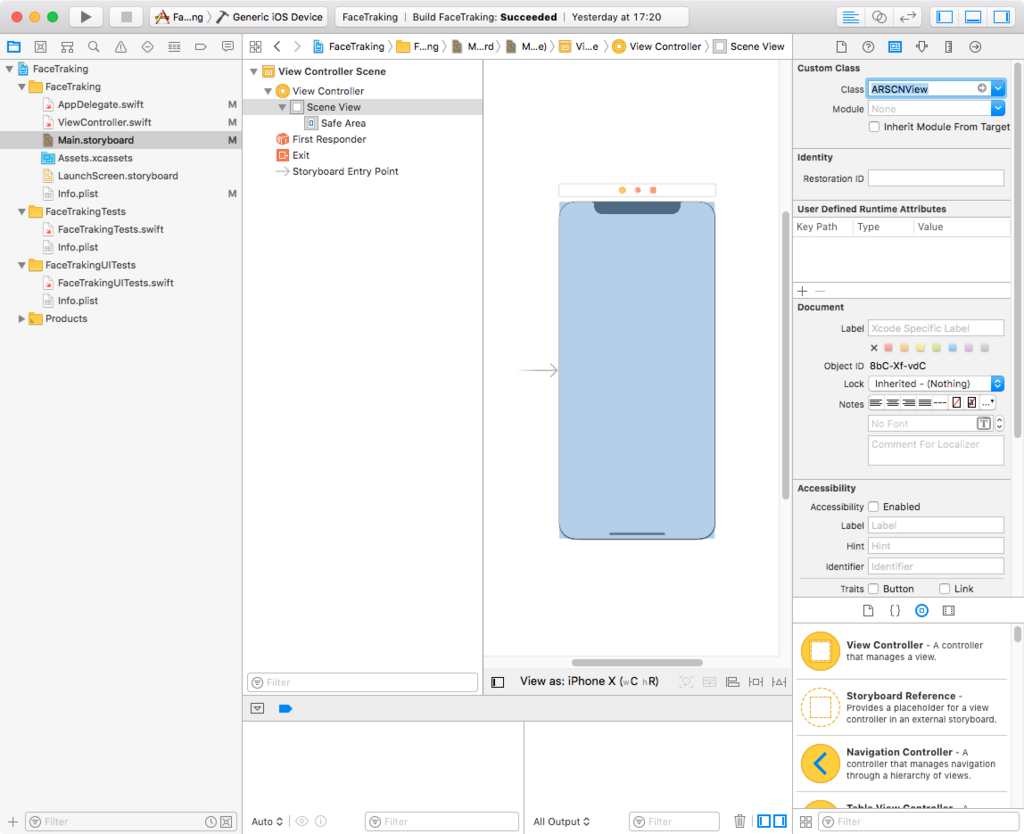Show the assistant editor
Viewport: 1024px width, 834px height.
[x=879, y=17]
